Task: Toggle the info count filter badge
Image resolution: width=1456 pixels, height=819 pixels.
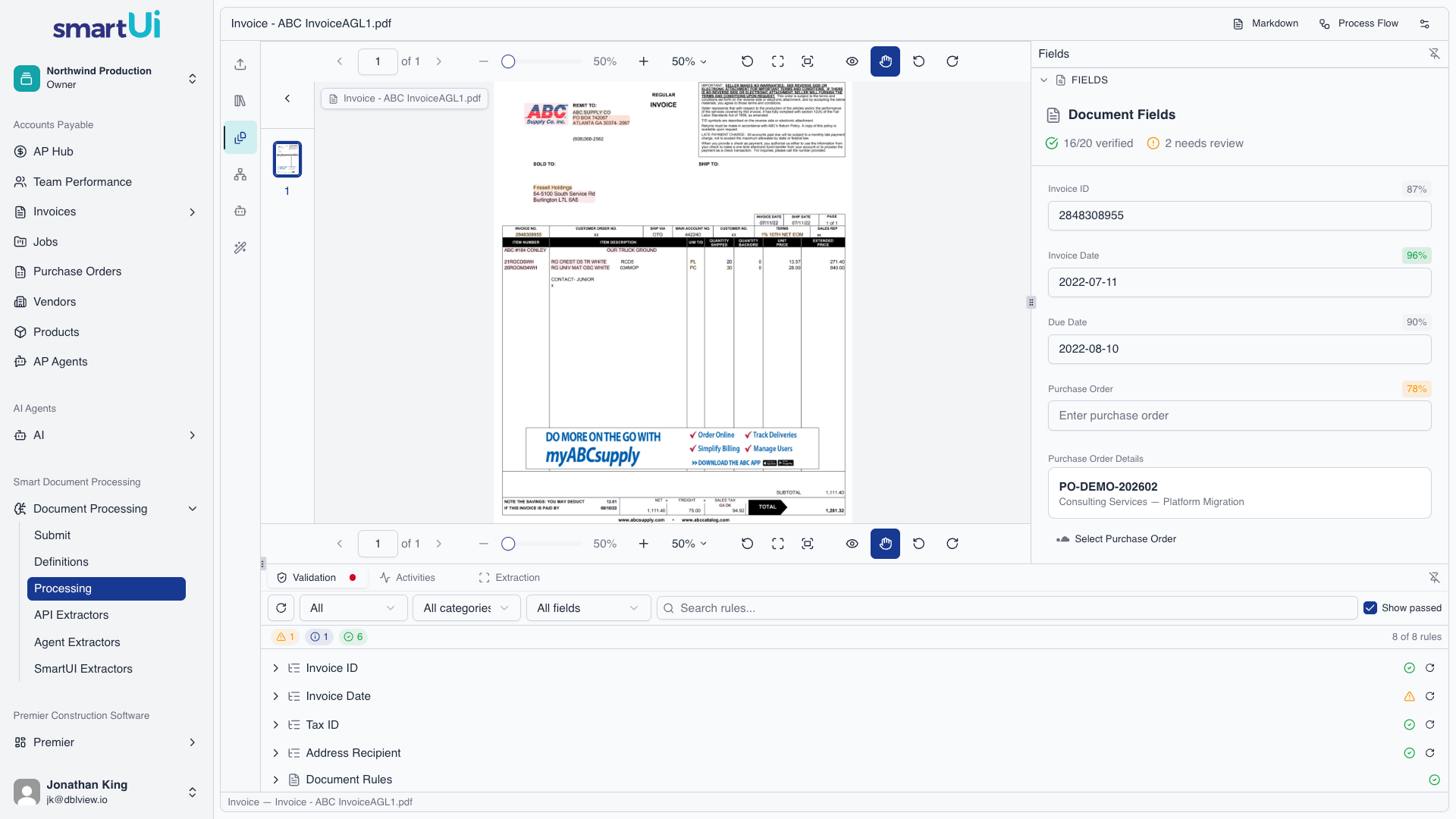Action: coord(319,637)
